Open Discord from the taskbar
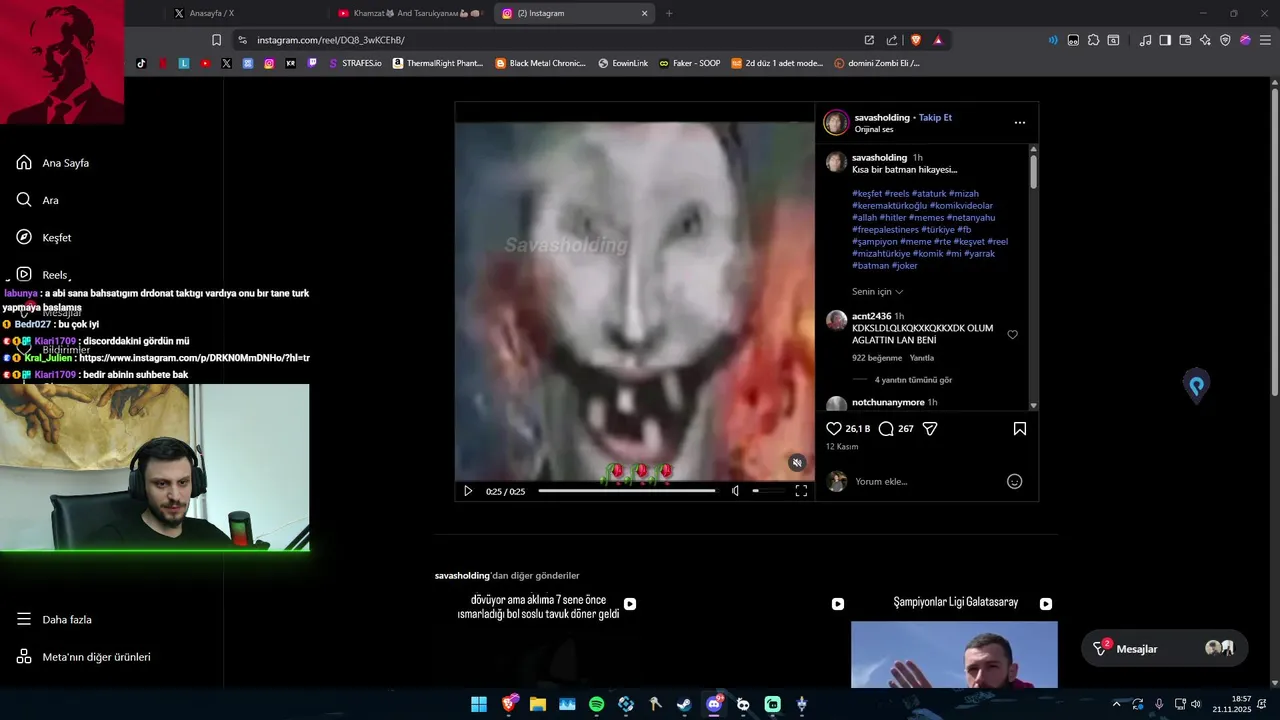 tap(714, 704)
